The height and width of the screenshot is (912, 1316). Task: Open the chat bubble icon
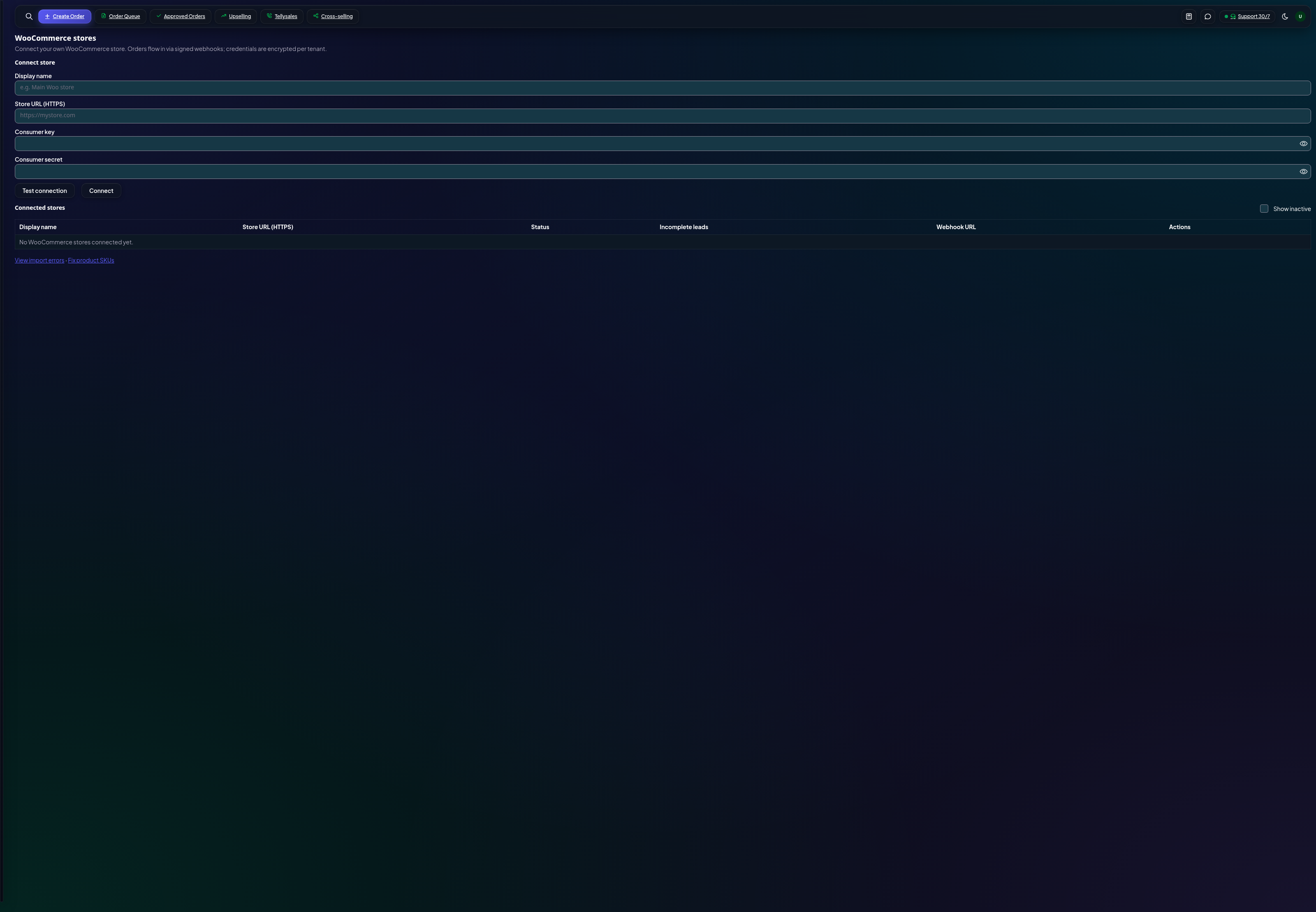point(1207,16)
